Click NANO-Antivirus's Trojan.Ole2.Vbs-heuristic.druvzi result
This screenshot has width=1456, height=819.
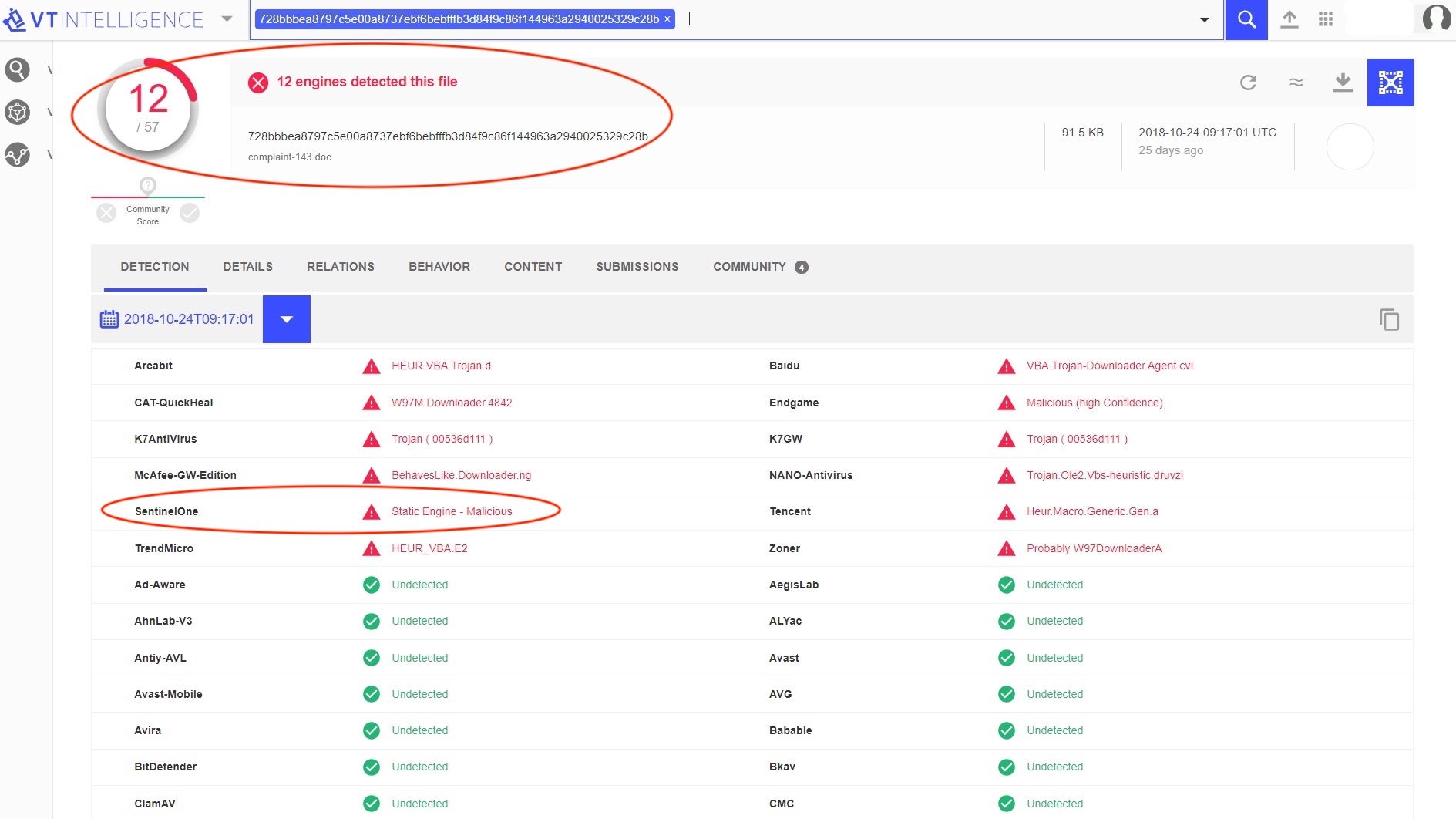1105,475
